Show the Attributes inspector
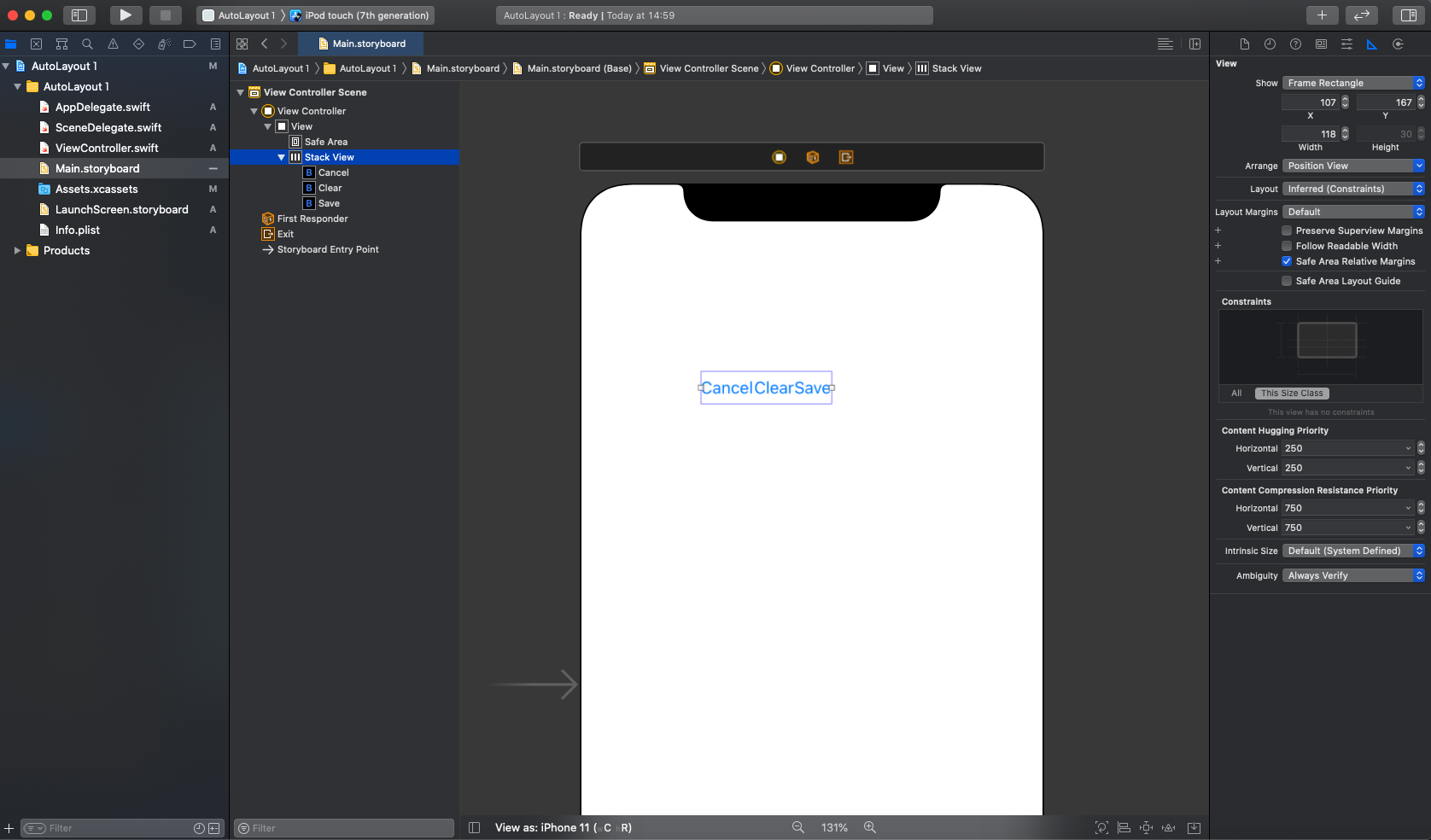Image resolution: width=1431 pixels, height=840 pixels. coord(1346,44)
